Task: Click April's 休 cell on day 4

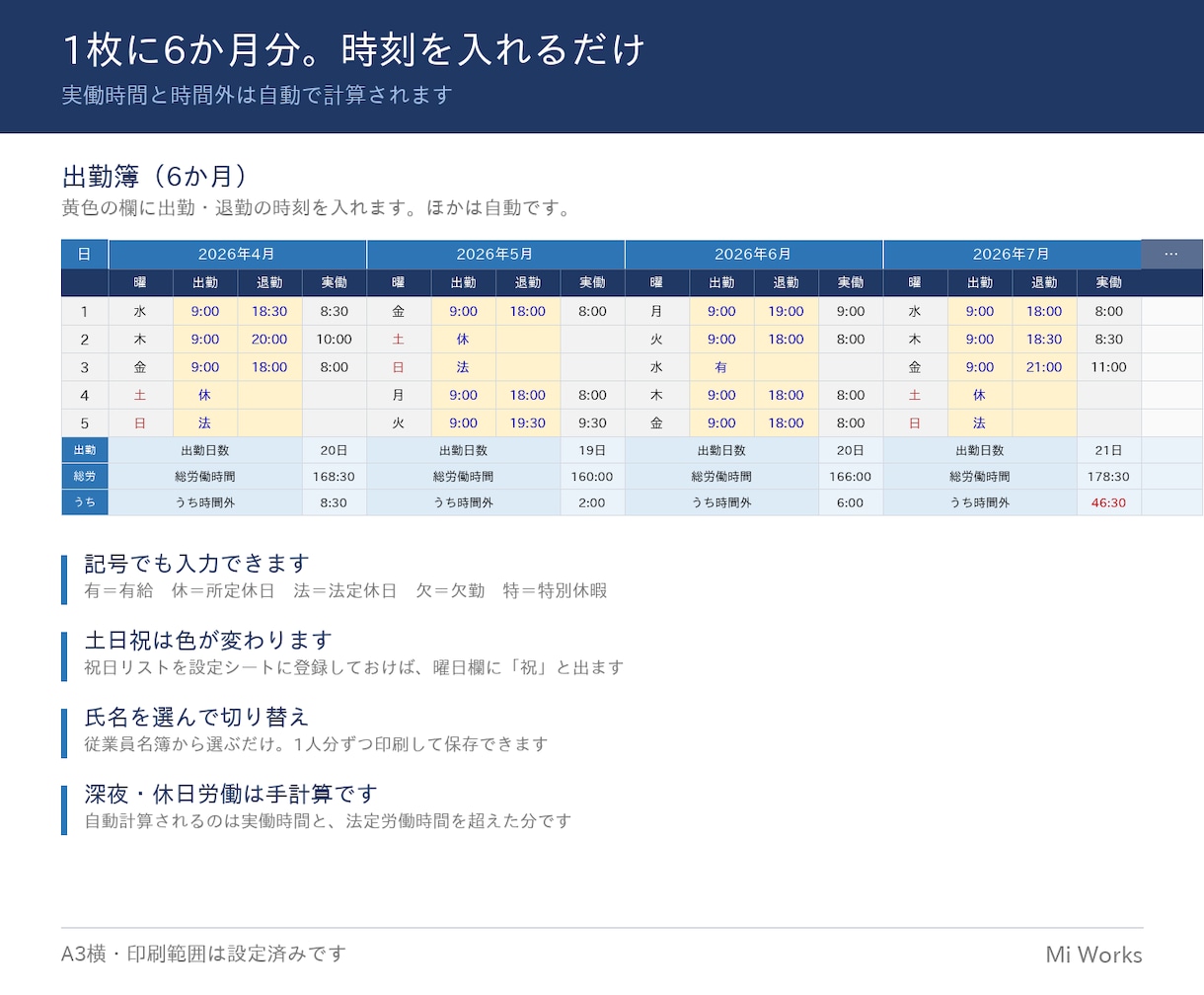Action: coord(205,395)
